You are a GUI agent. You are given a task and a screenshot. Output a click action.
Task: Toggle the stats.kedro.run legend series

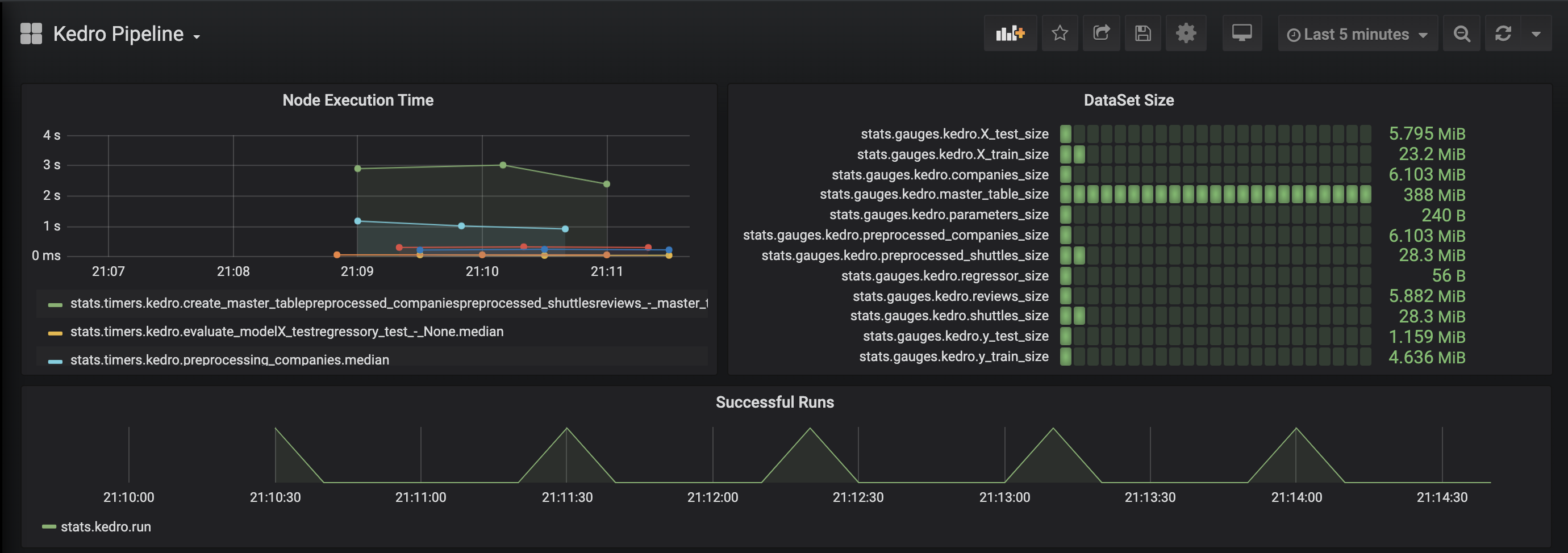(x=105, y=527)
